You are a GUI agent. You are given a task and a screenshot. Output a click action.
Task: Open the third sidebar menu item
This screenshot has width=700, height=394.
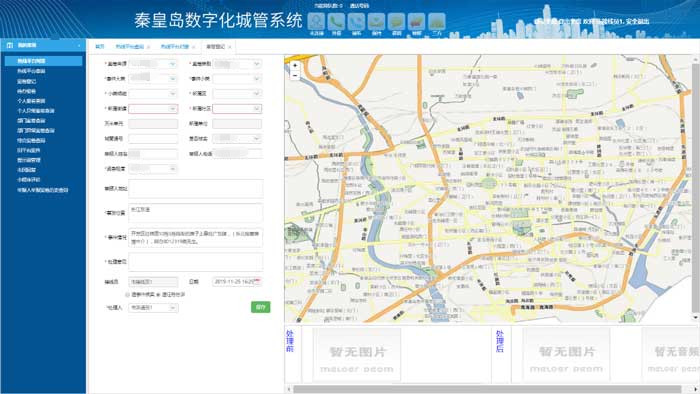pos(27,81)
